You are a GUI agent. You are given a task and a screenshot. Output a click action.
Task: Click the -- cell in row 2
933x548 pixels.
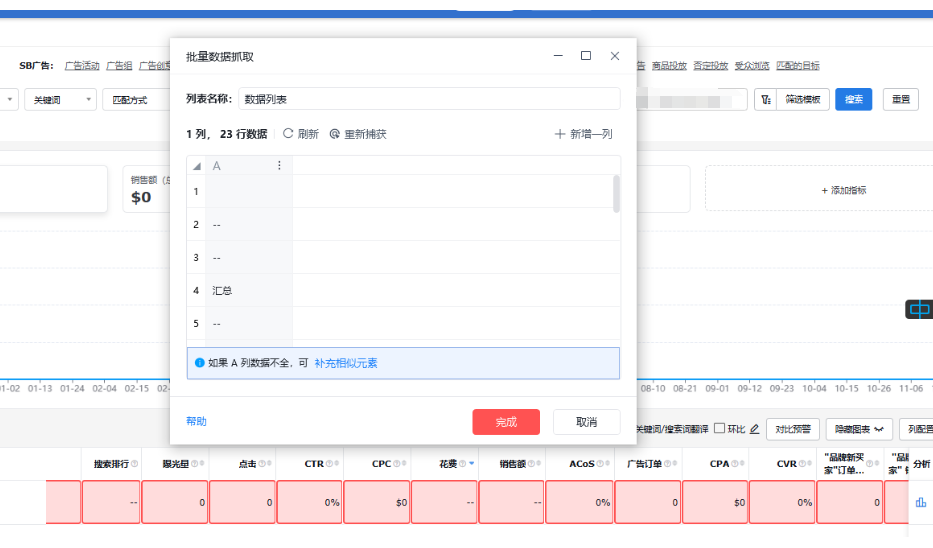click(x=249, y=224)
